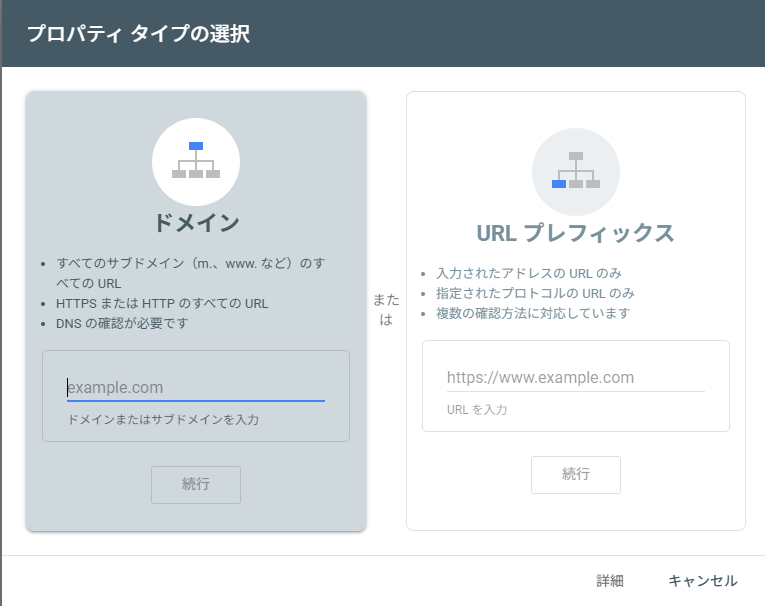Image resolution: width=765 pixels, height=606 pixels.
Task: Click the 'または' separator text between cards
Action: pyautogui.click(x=386, y=310)
